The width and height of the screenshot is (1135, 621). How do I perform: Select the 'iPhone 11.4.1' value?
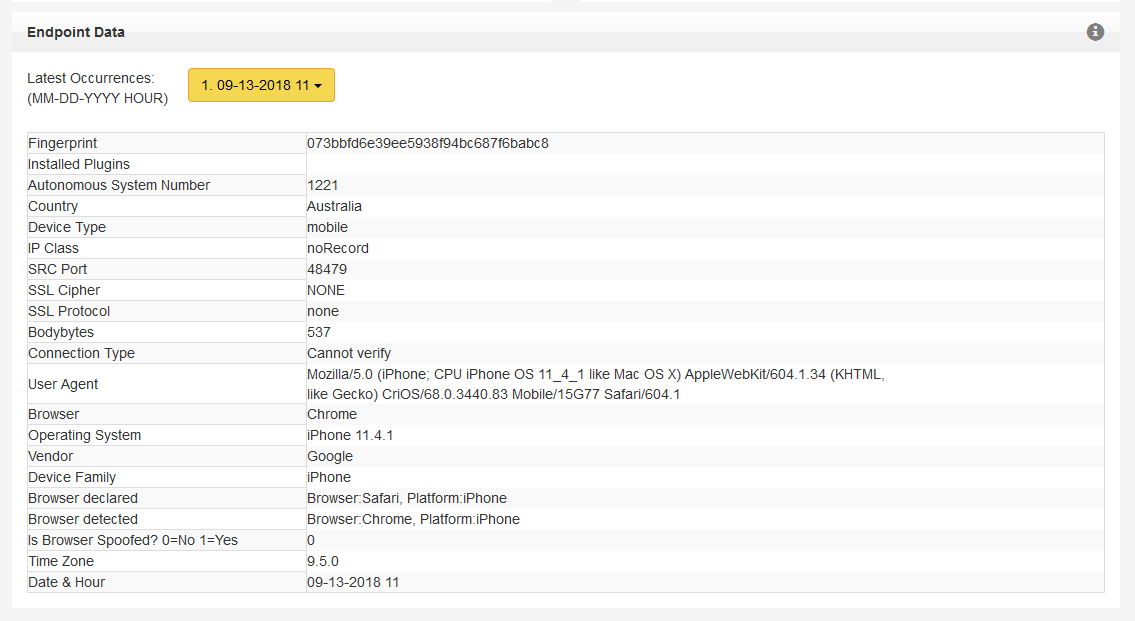tap(350, 435)
